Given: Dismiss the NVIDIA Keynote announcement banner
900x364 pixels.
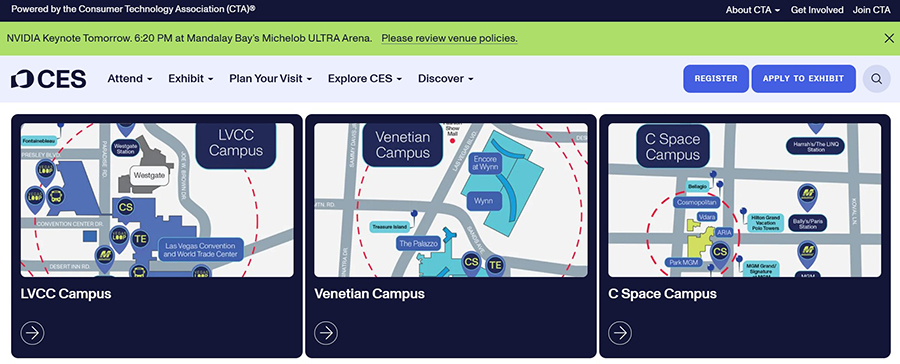Looking at the screenshot, I should (888, 38).
